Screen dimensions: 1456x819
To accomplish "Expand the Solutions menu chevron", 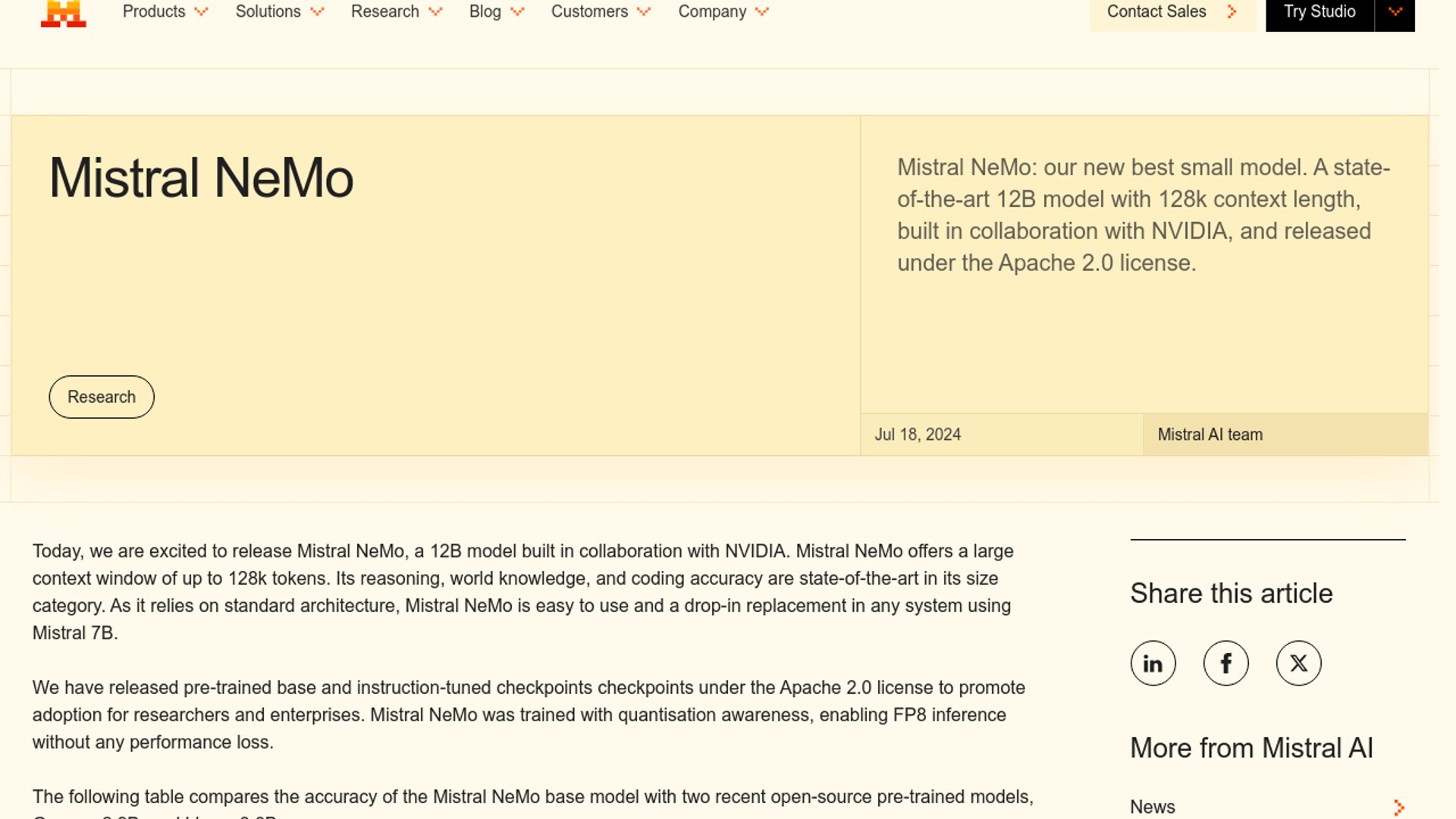I will [317, 12].
